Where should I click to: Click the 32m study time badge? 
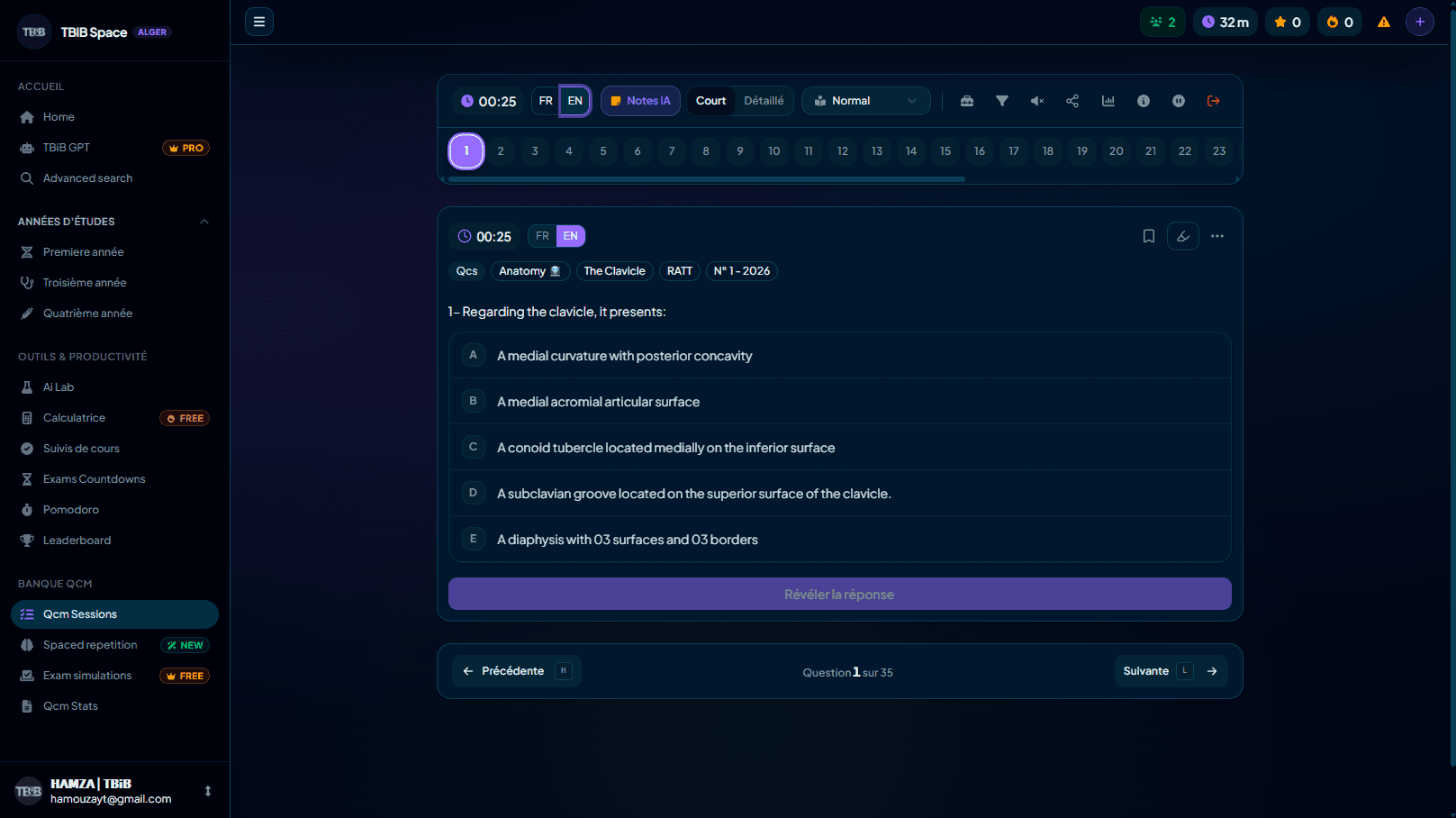pyautogui.click(x=1225, y=22)
